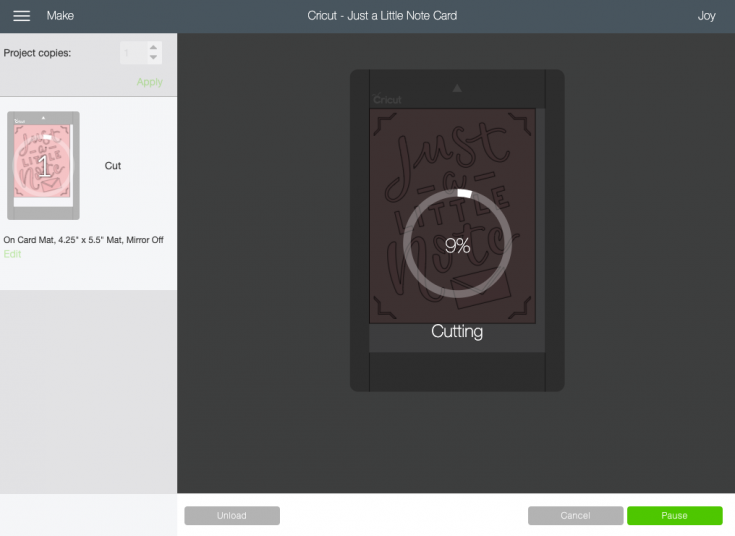Decrease project copies with down arrow
735x536 pixels.
[x=153, y=57]
